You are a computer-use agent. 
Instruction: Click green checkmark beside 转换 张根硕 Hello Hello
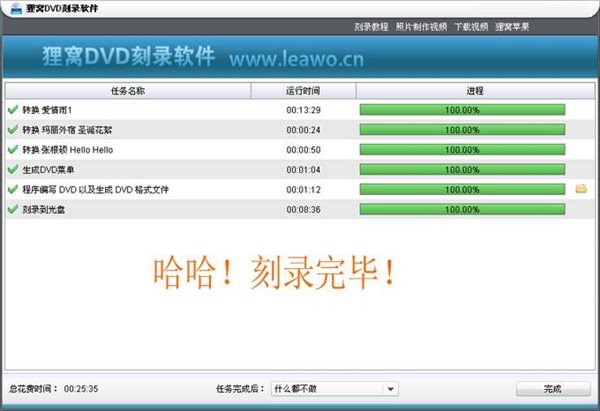pos(13,150)
